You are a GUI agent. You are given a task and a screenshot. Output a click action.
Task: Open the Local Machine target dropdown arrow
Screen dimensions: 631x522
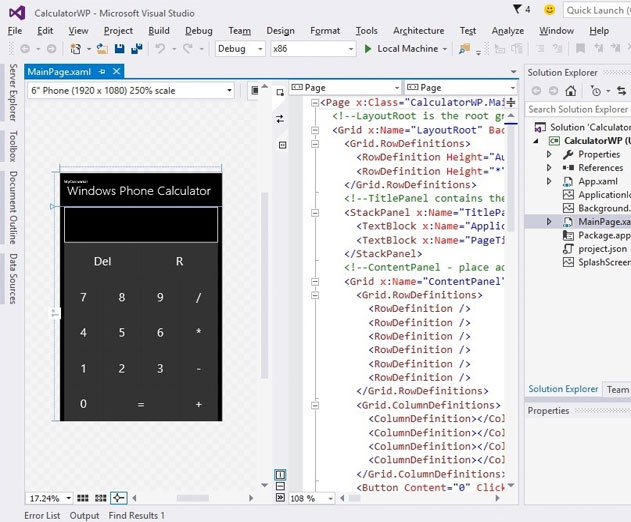pyautogui.click(x=445, y=49)
